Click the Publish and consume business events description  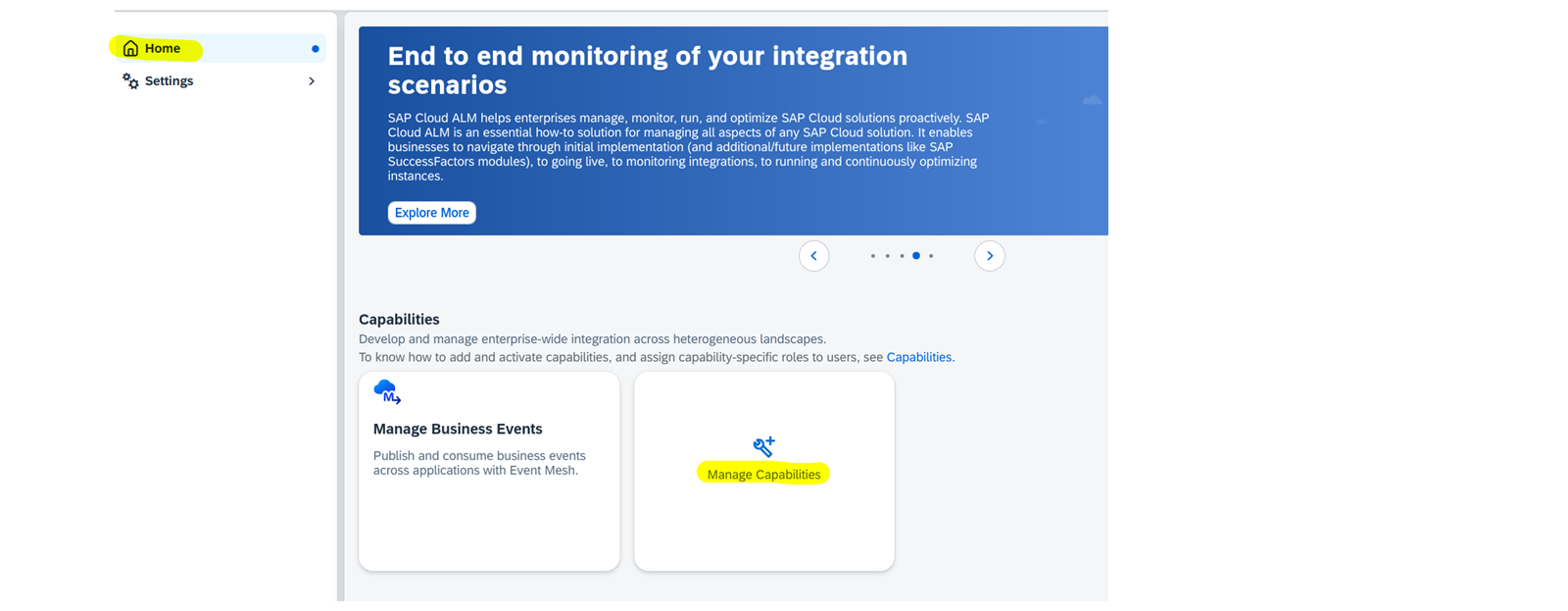(479, 463)
